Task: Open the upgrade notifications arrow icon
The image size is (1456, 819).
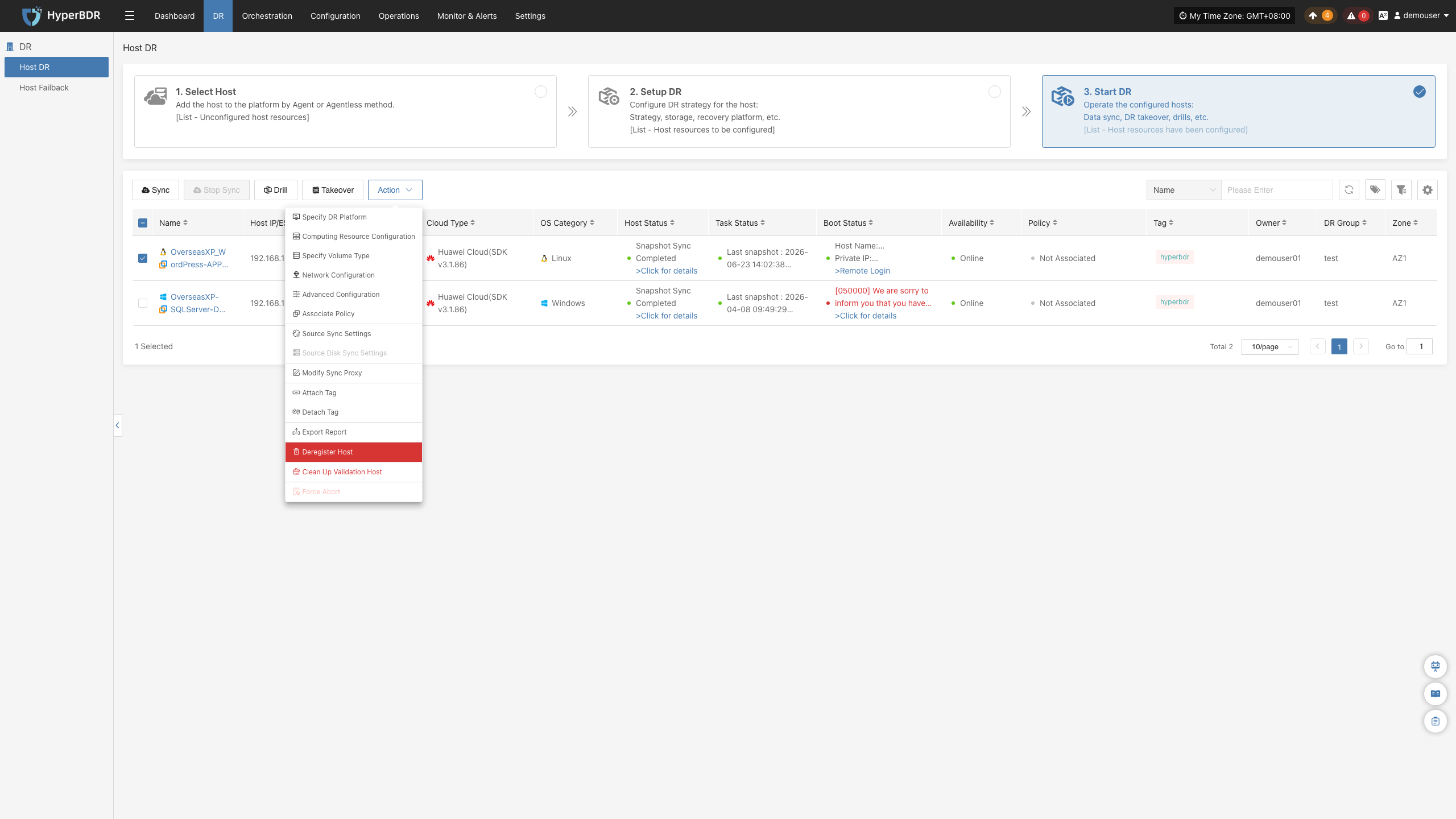Action: pos(1313,16)
